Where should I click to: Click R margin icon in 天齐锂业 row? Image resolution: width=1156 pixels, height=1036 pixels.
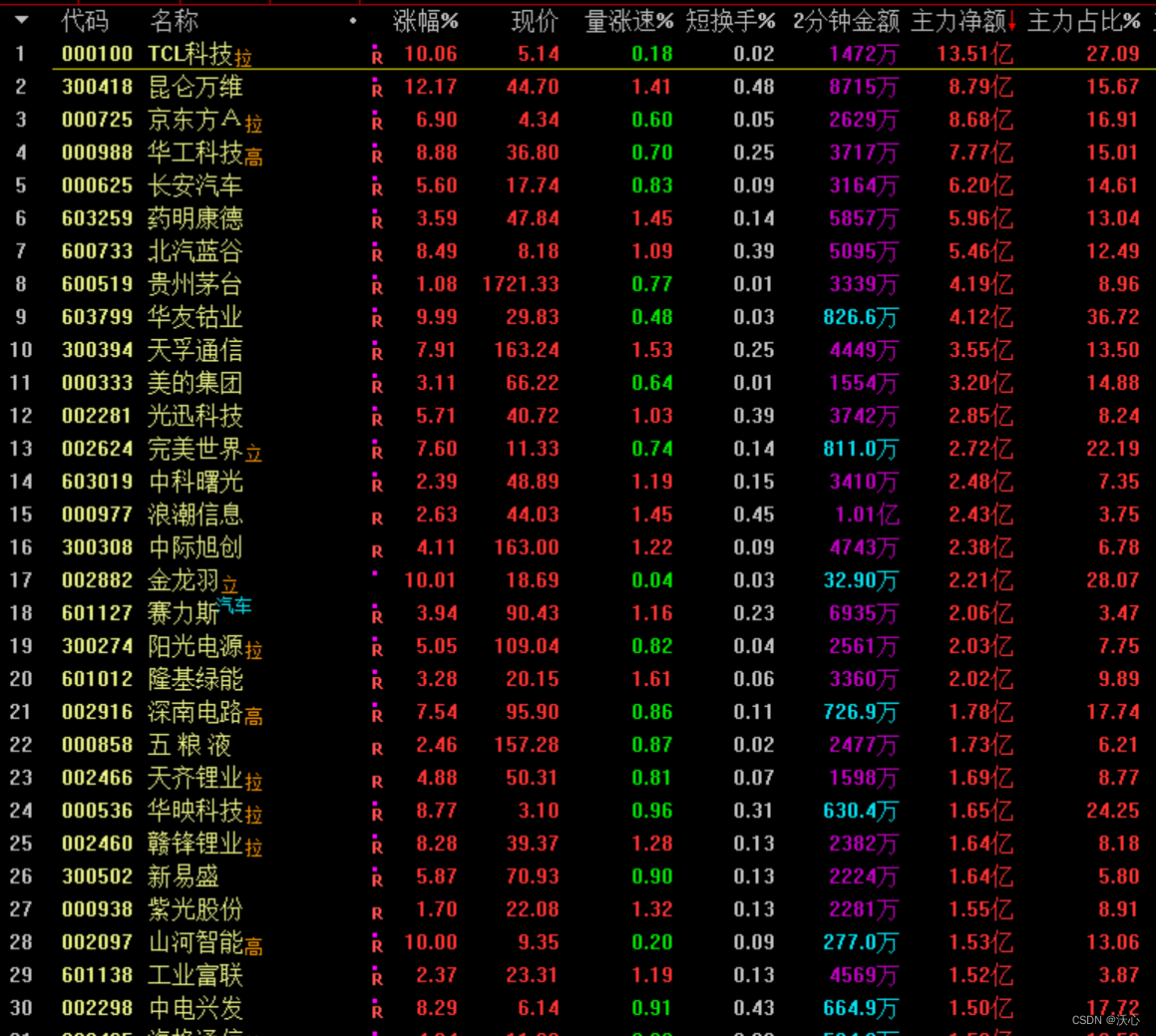(x=377, y=781)
